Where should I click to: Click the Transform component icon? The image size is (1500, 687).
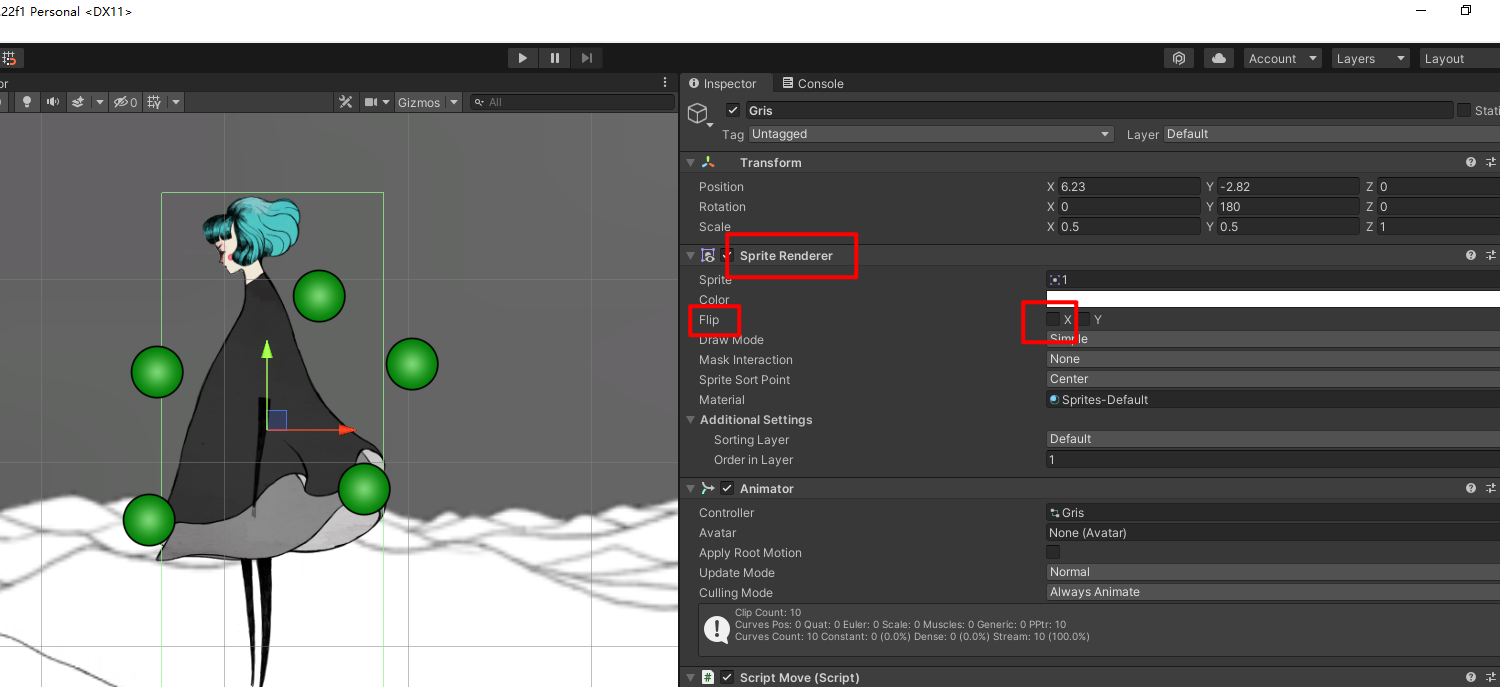[708, 162]
